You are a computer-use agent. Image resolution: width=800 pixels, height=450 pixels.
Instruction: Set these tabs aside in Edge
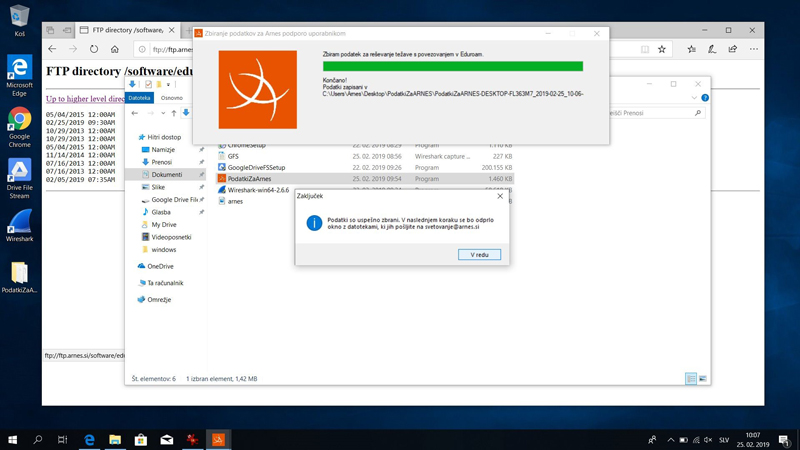click(67, 30)
